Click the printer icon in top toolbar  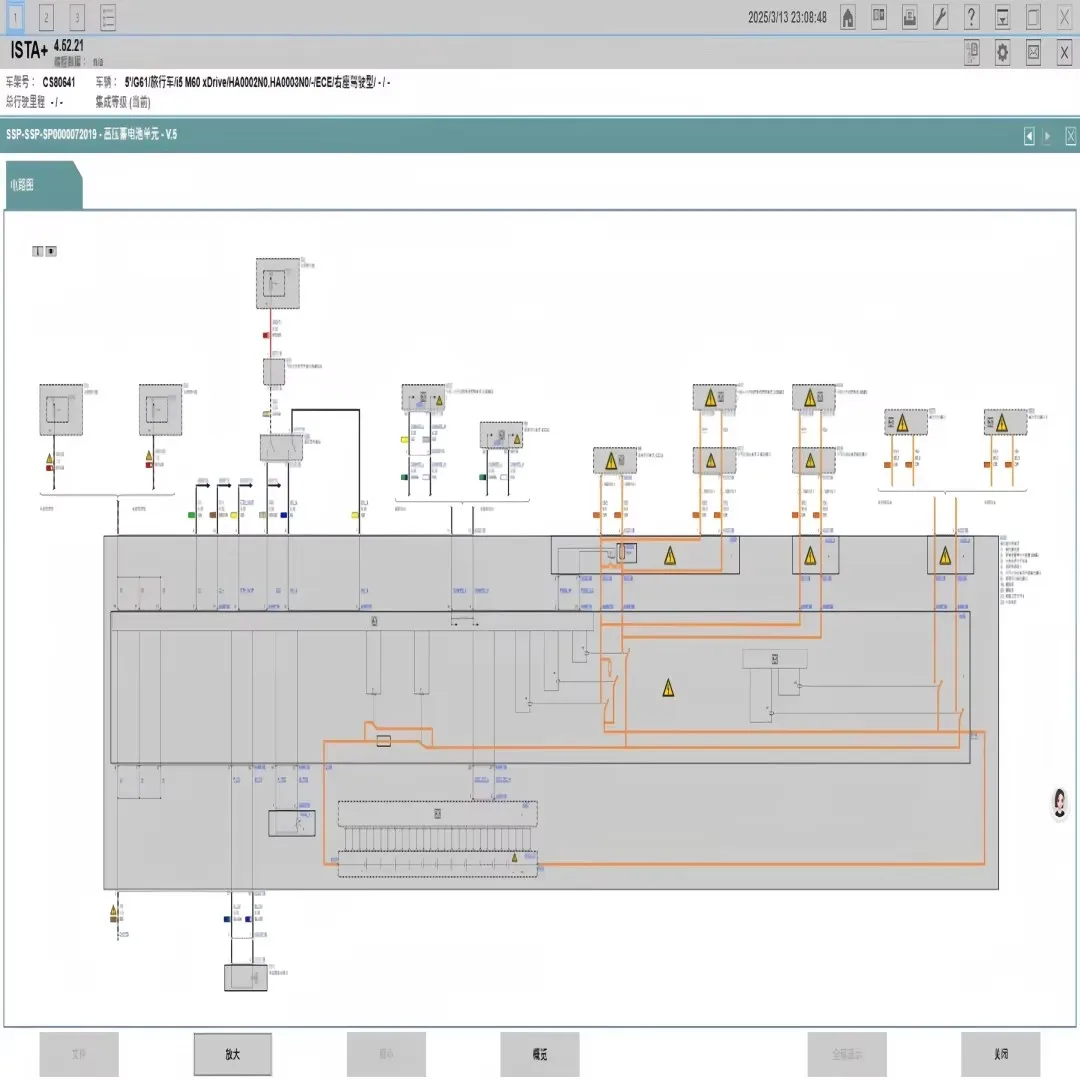tap(910, 17)
